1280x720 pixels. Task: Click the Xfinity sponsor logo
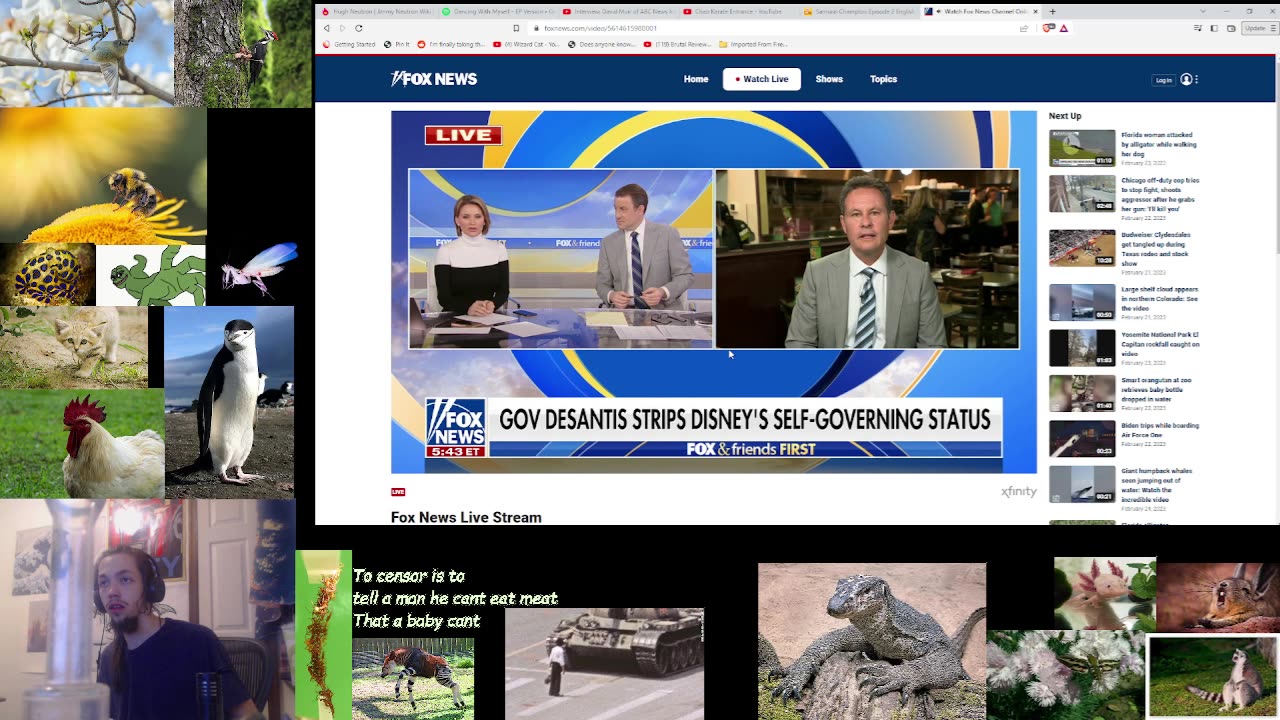pos(1019,492)
